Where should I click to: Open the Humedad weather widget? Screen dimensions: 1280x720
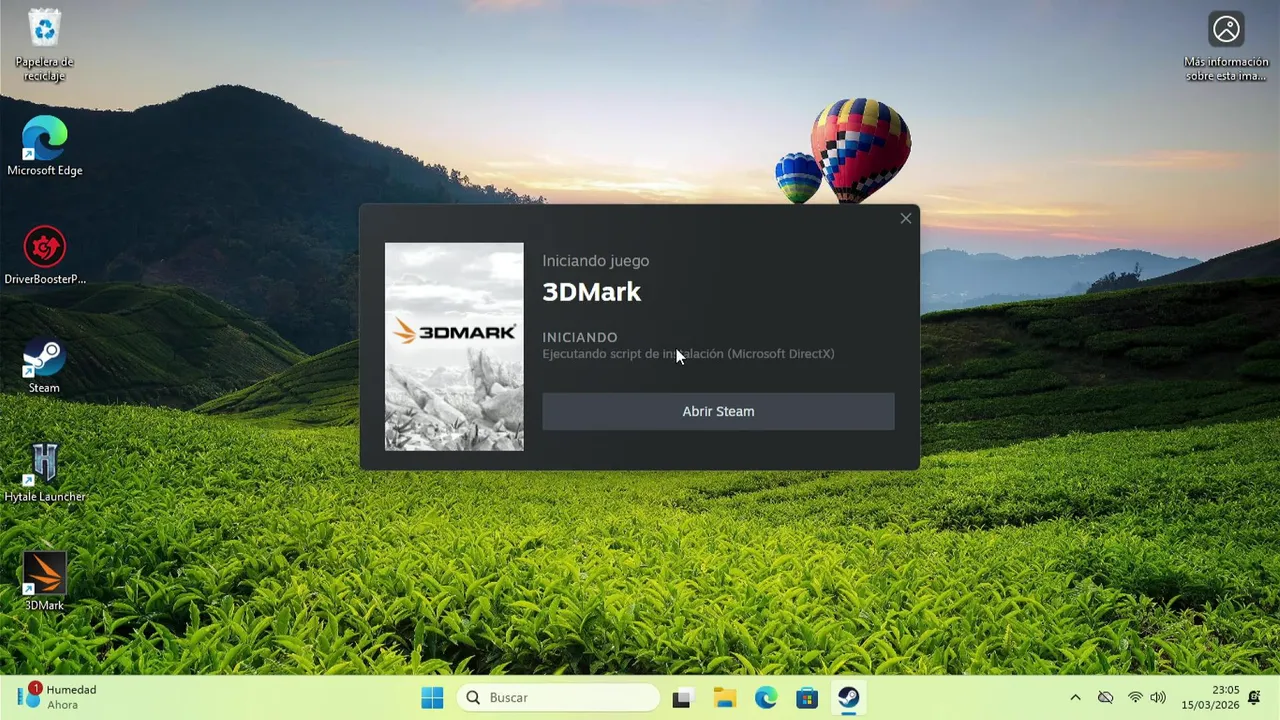(x=58, y=697)
